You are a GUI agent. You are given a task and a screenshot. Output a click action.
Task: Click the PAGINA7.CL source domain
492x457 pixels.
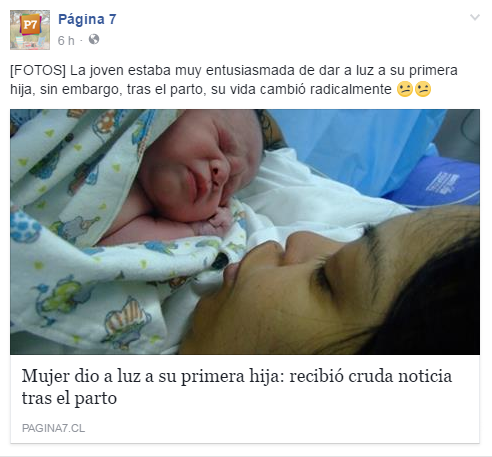click(x=53, y=428)
